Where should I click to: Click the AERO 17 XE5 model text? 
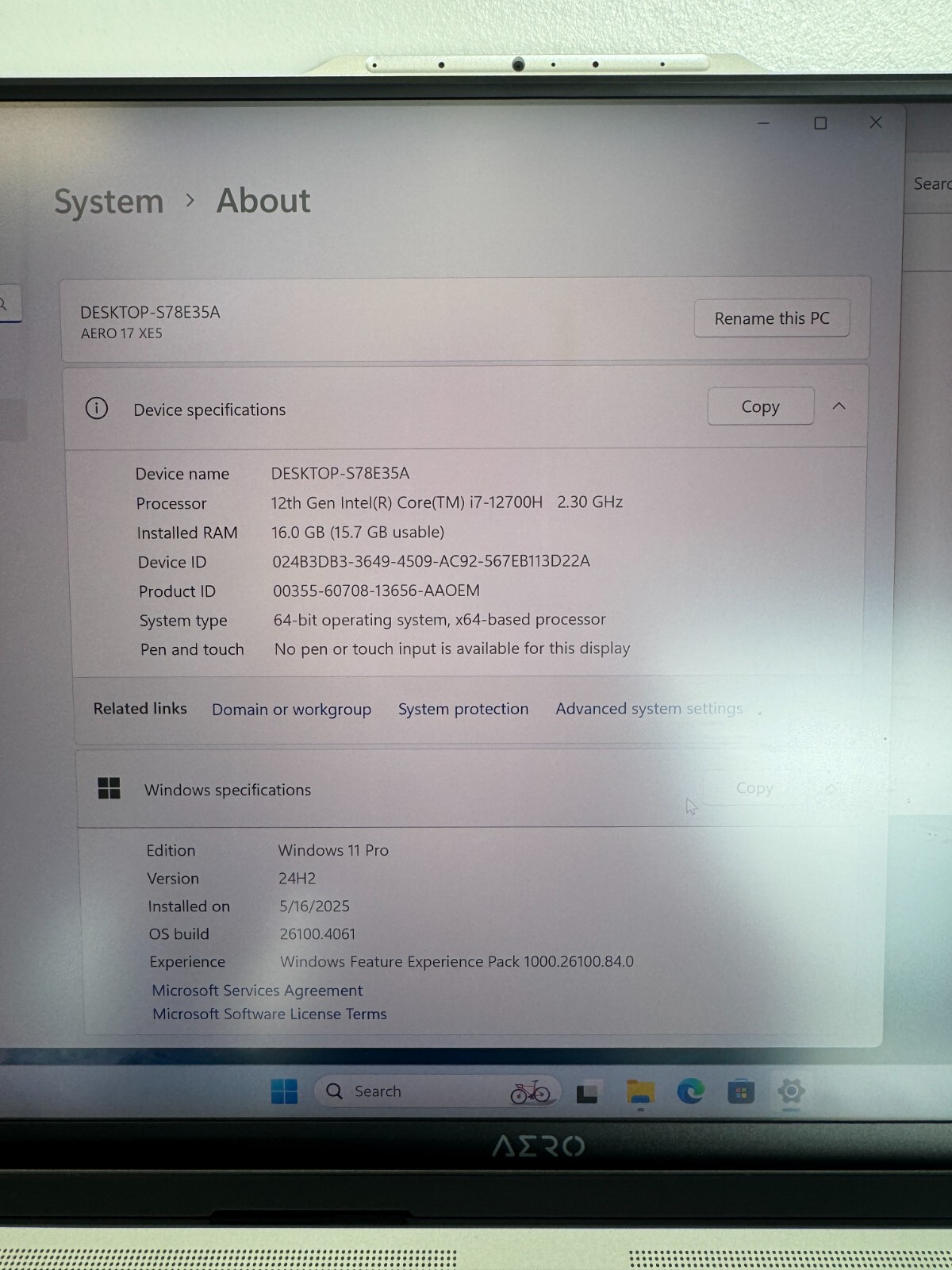(x=121, y=333)
